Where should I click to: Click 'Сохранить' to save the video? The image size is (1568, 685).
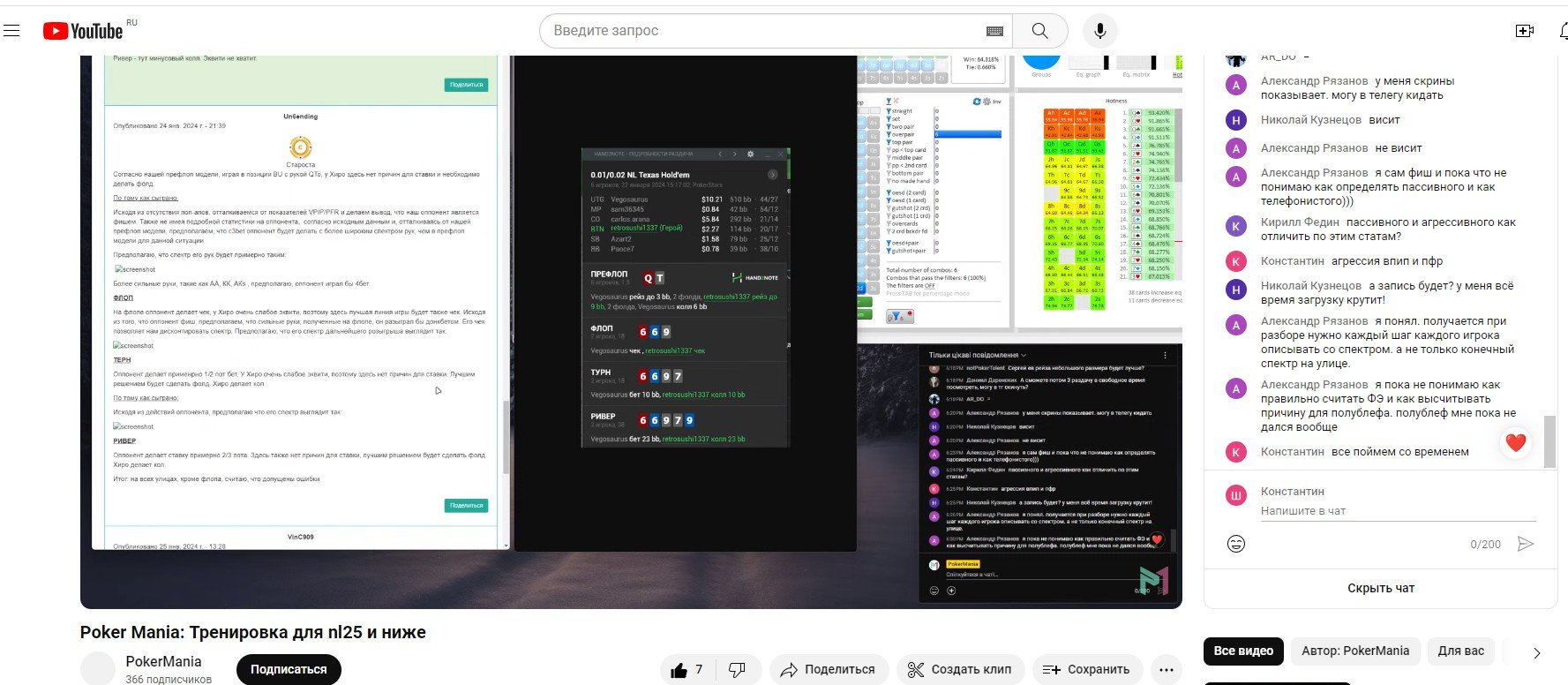1086,670
